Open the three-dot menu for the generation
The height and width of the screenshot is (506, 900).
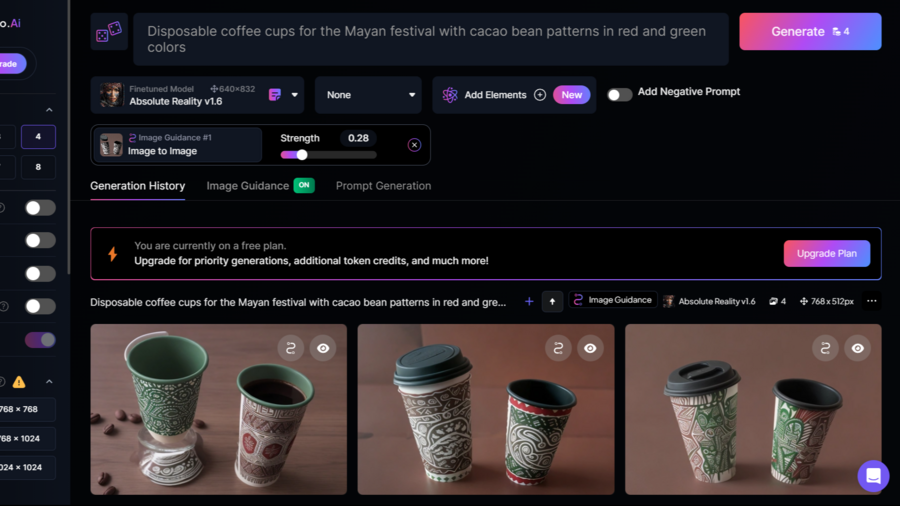[x=871, y=301]
